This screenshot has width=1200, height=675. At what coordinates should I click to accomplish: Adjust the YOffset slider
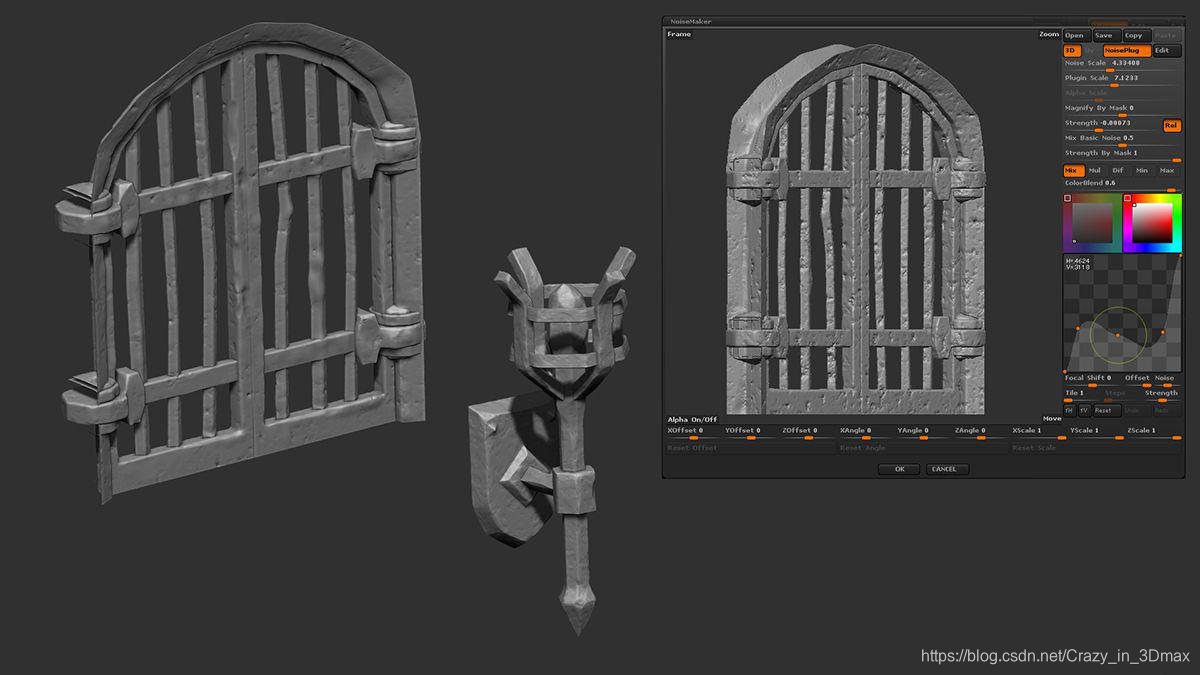752,433
